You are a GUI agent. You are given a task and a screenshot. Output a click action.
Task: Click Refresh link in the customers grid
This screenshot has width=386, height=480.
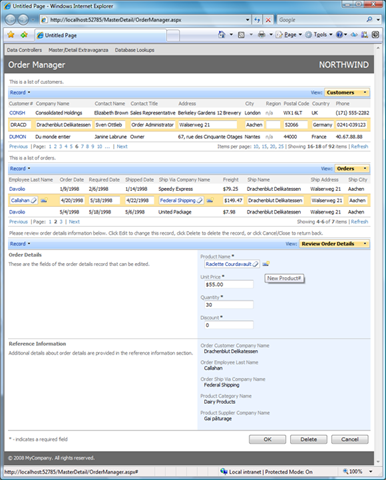[x=359, y=146]
